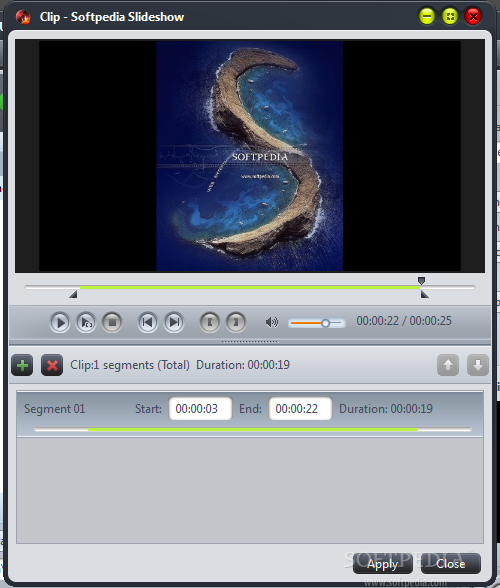Maximize the window with the green-yellow button

[x=450, y=16]
